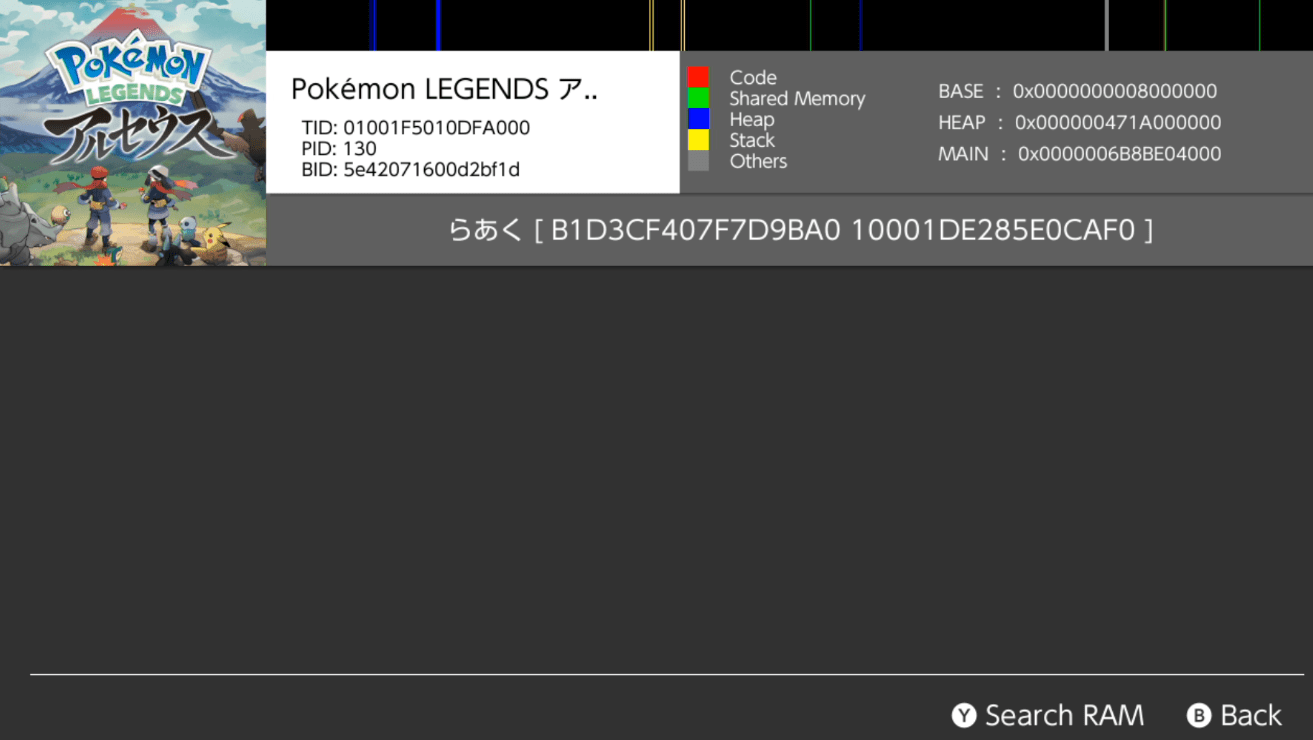Click the Code legend label

753,77
